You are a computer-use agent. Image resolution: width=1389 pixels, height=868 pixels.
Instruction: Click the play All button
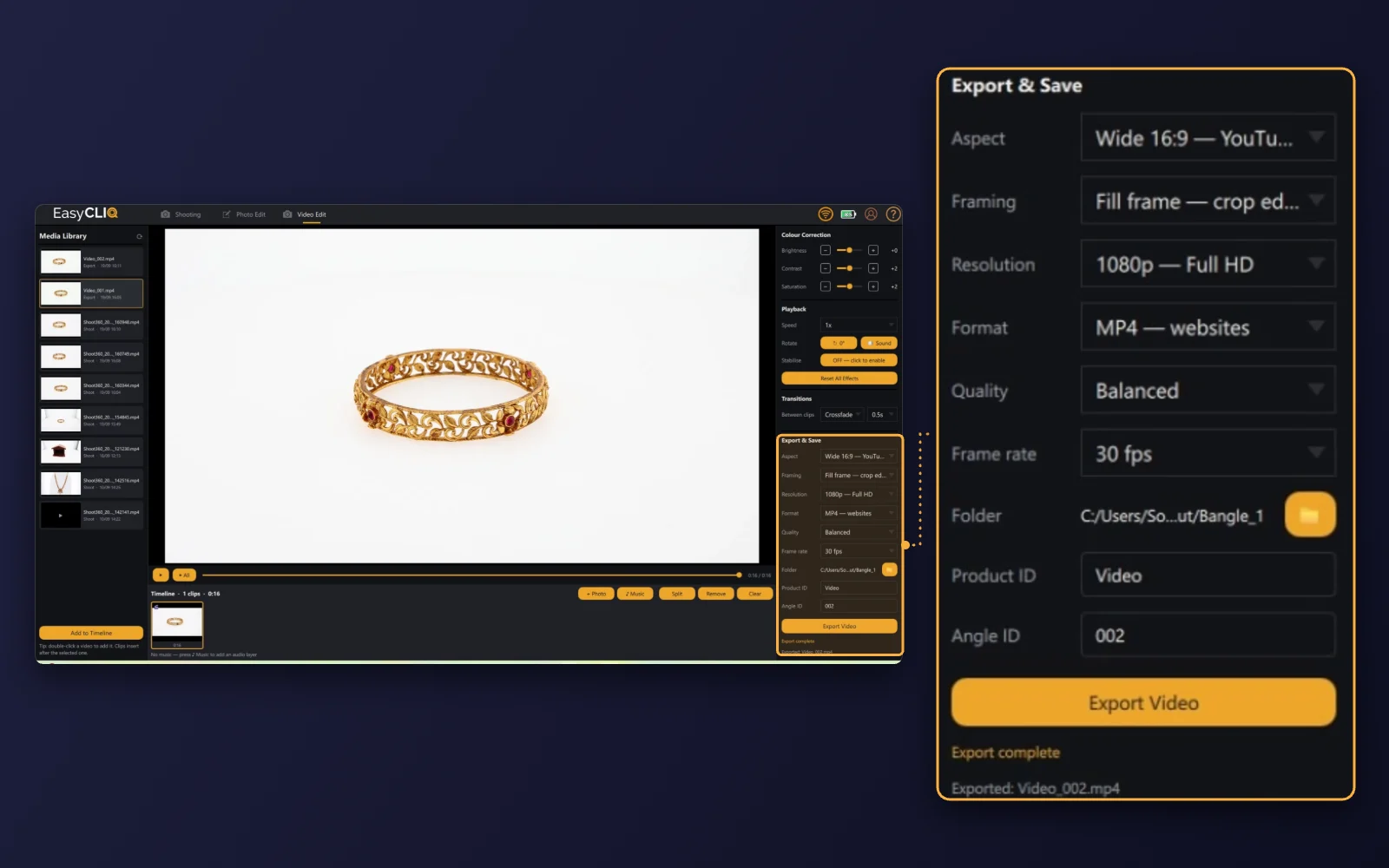(x=185, y=575)
